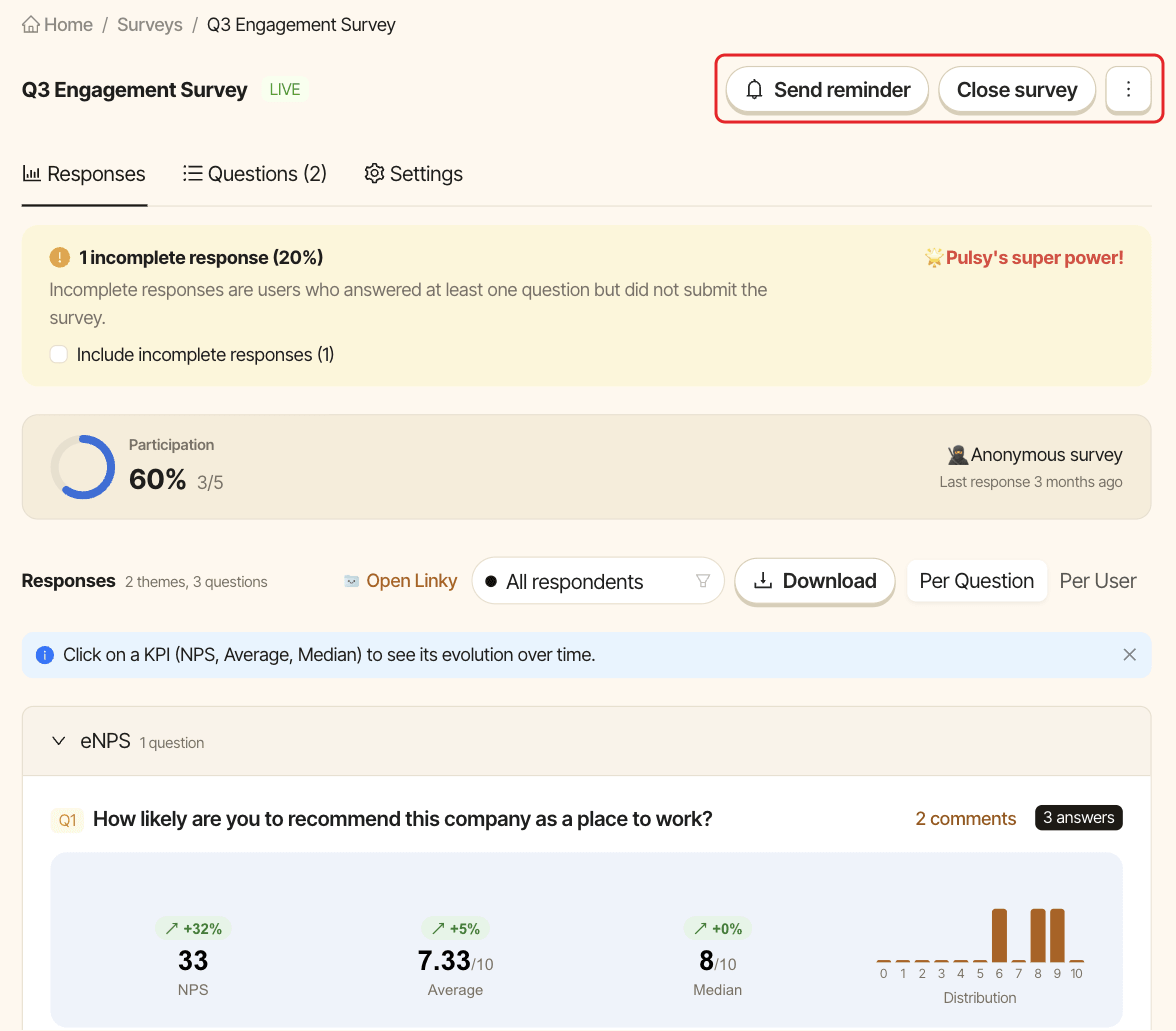
Task: Click the 'Last response 3 months ago' text
Action: click(x=1030, y=482)
